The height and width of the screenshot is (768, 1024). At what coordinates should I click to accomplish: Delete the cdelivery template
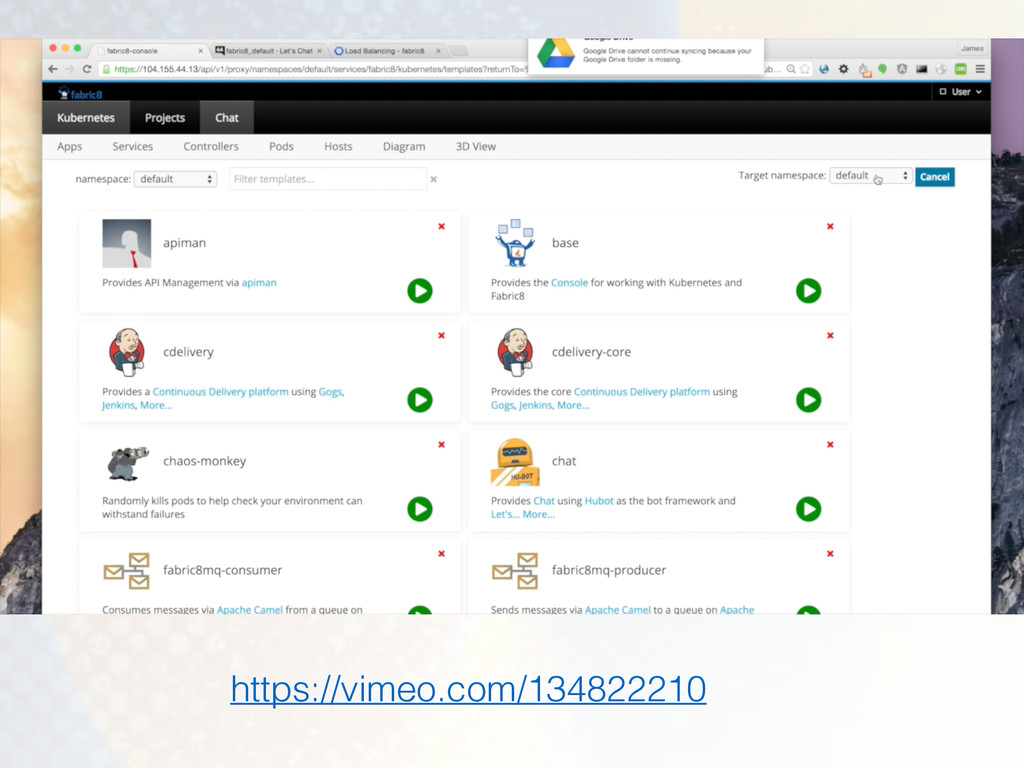(x=441, y=336)
